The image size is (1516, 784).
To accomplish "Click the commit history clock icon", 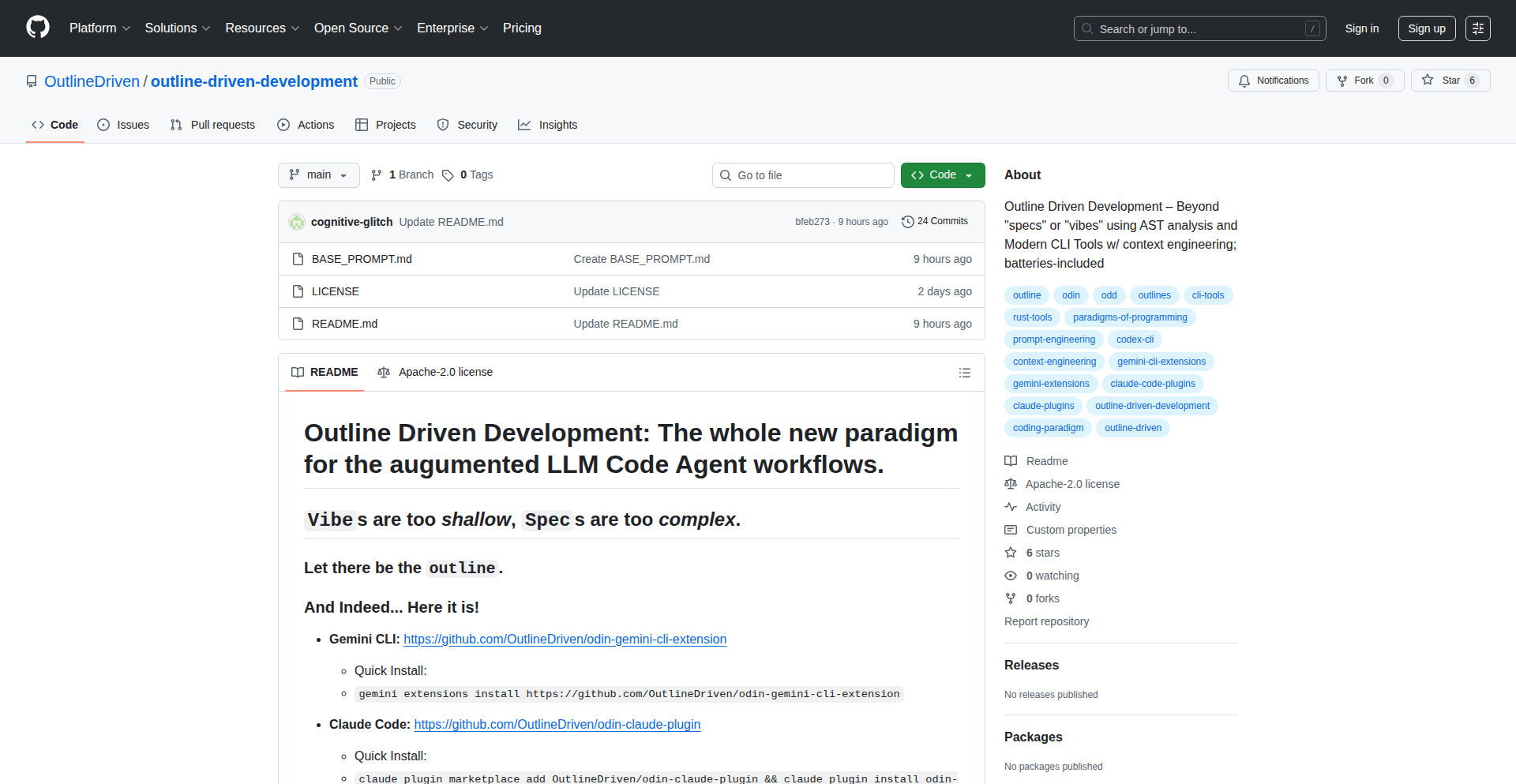I will point(907,222).
